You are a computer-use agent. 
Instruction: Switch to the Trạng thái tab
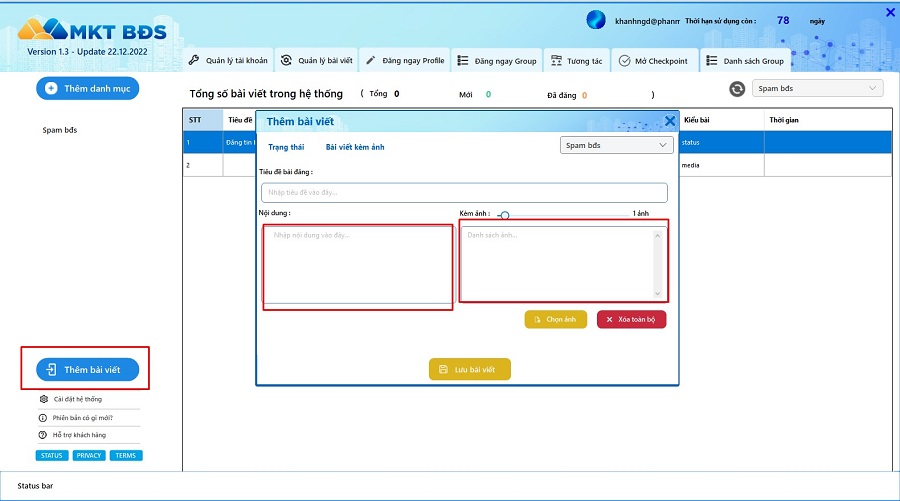(x=286, y=147)
